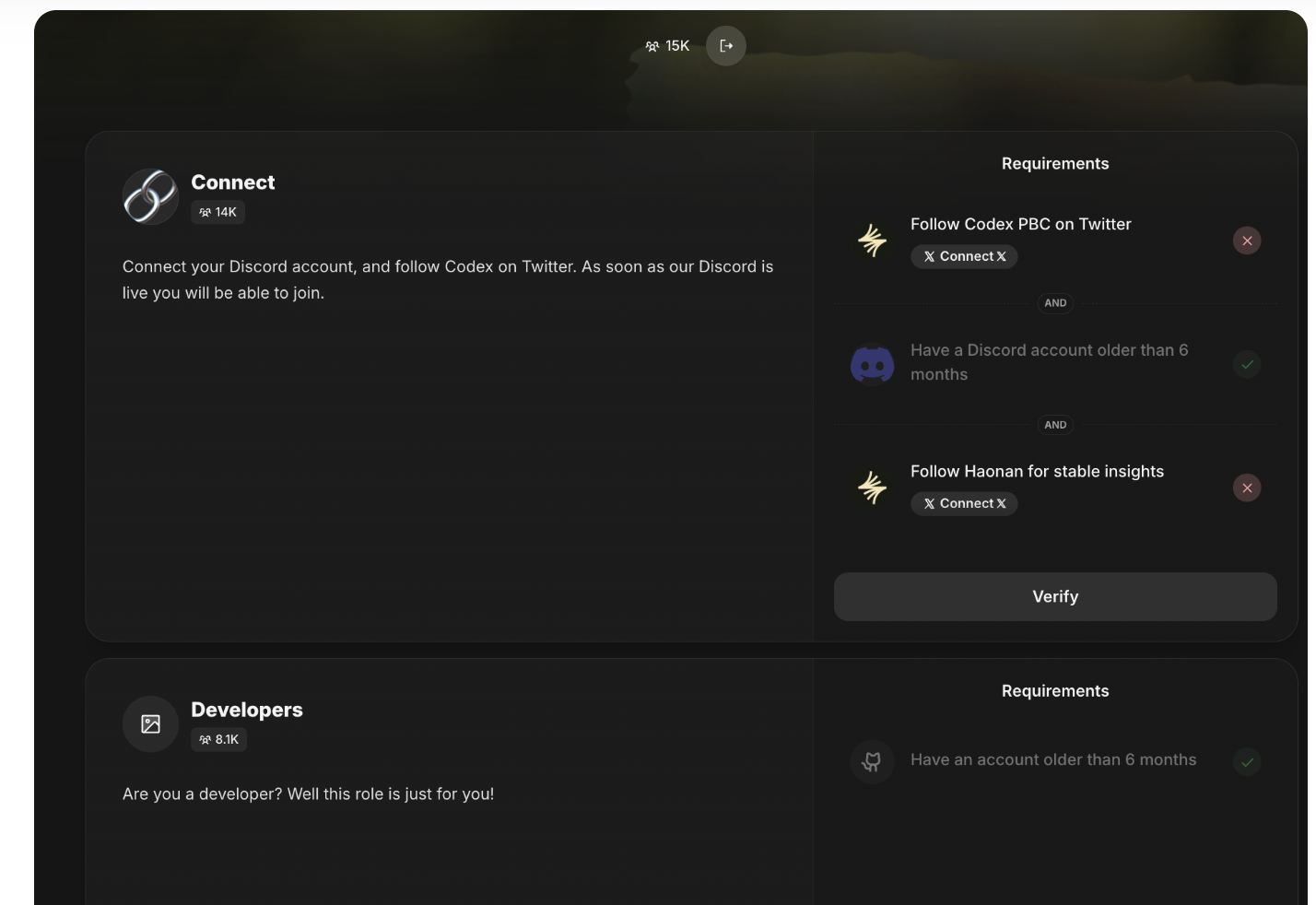Image resolution: width=1316 pixels, height=905 pixels.
Task: Click green check for Discord account requirement
Action: point(1247,364)
